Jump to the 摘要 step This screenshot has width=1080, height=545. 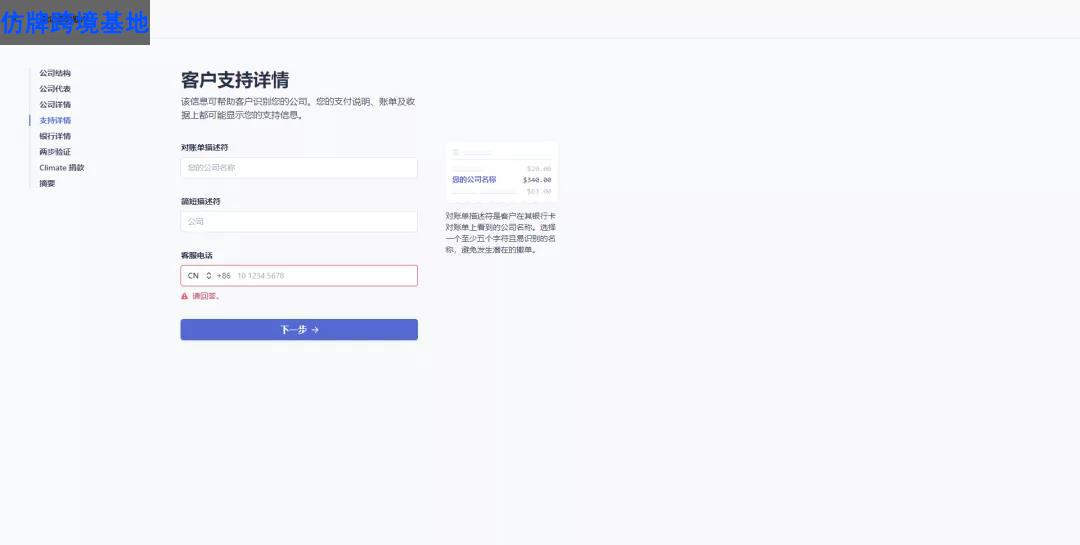pyautogui.click(x=48, y=183)
